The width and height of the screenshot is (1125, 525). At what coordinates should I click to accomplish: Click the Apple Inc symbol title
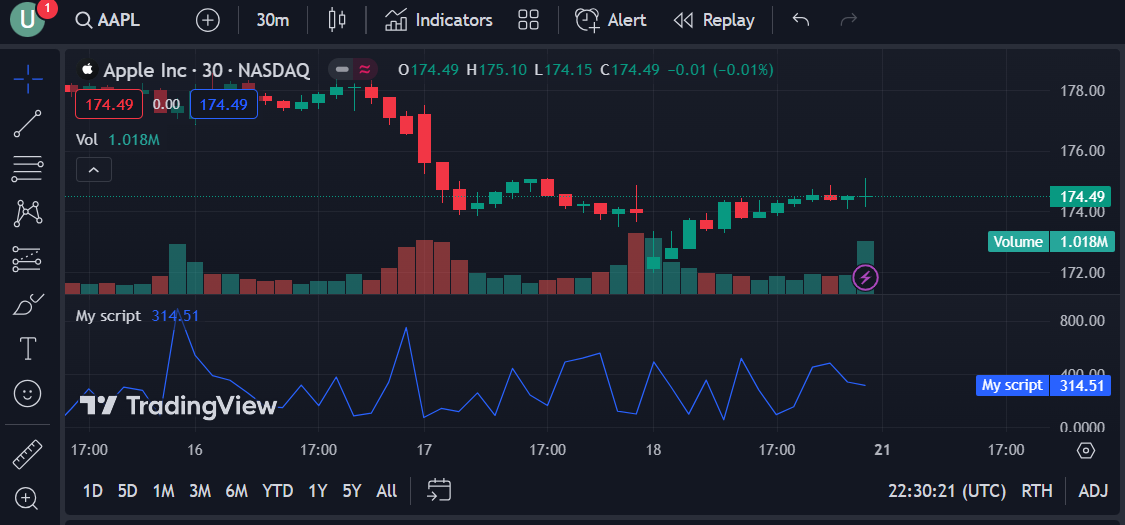pyautogui.click(x=207, y=70)
